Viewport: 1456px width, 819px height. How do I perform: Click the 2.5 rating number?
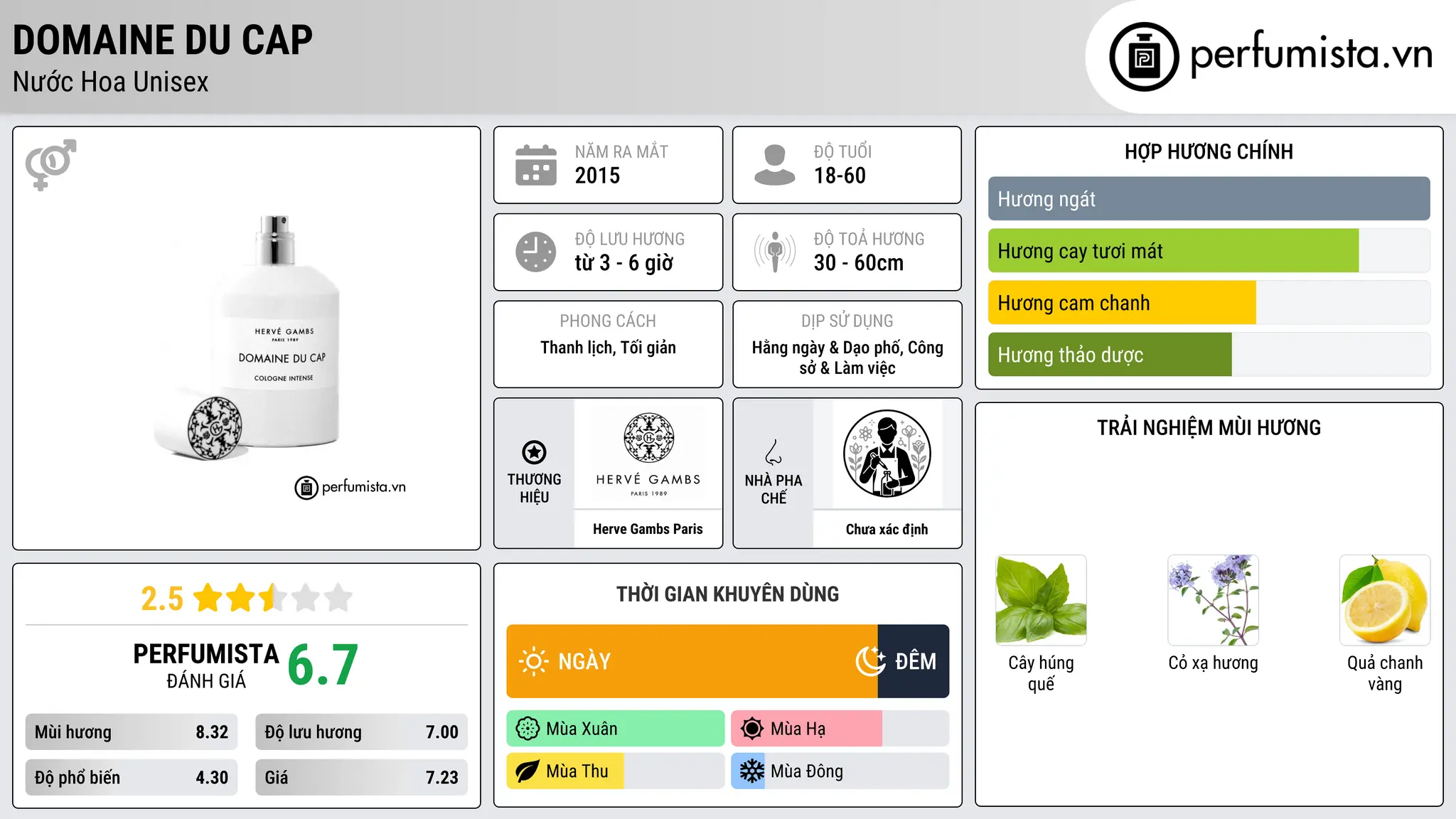point(162,599)
